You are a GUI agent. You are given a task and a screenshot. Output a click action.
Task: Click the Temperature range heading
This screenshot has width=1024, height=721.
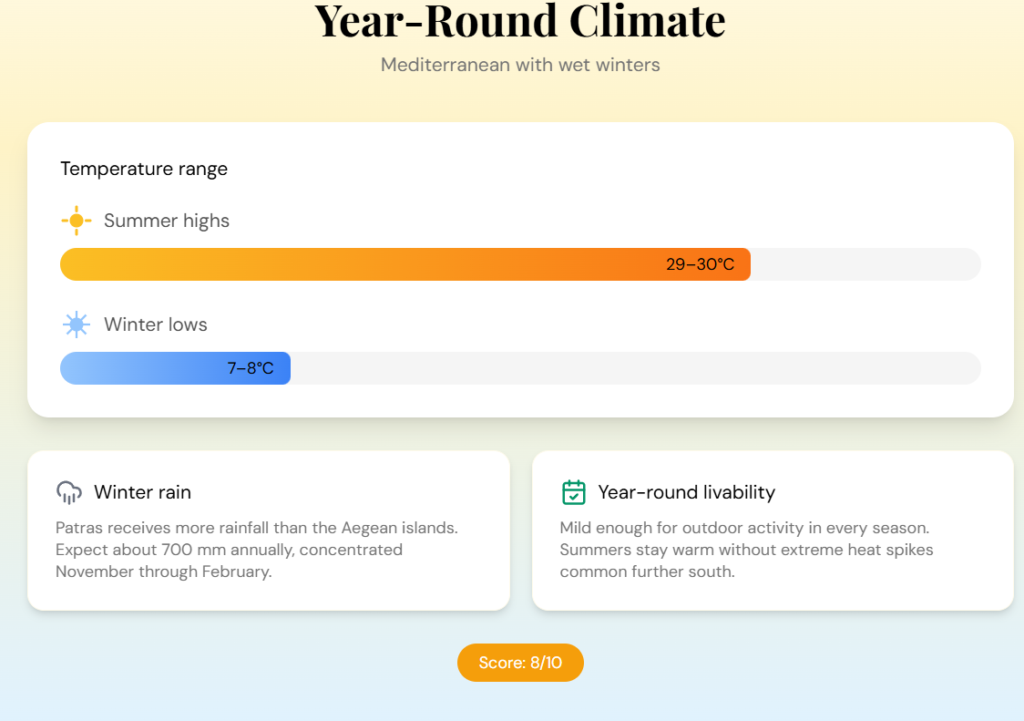click(x=144, y=169)
